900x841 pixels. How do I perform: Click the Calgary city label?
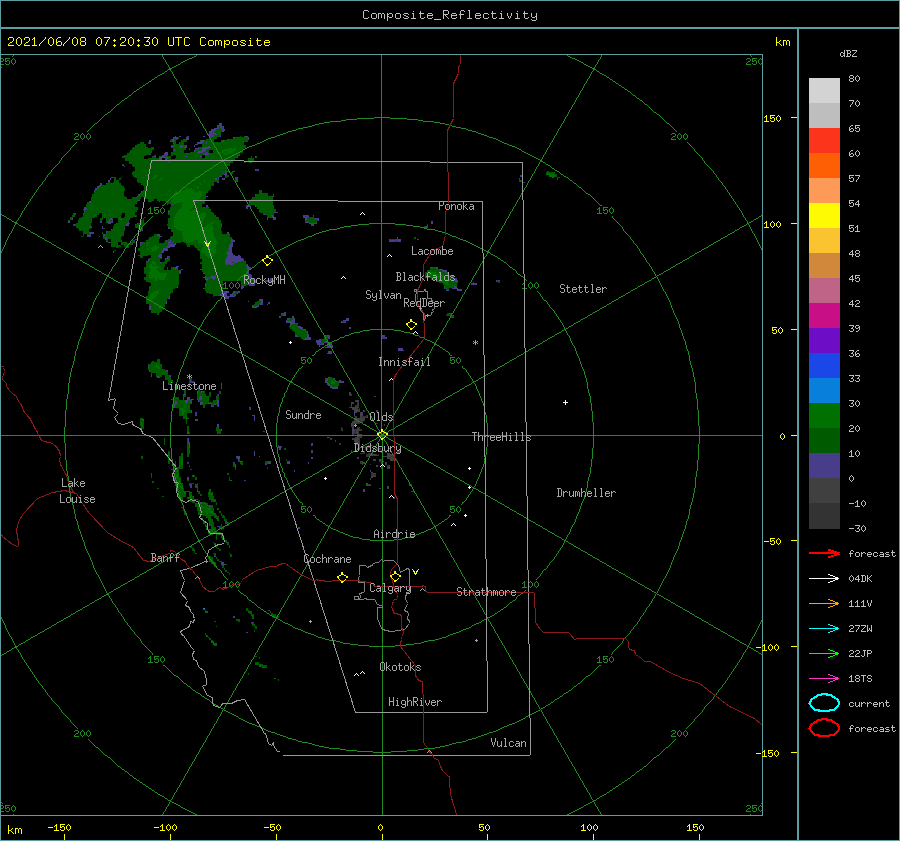coord(390,588)
